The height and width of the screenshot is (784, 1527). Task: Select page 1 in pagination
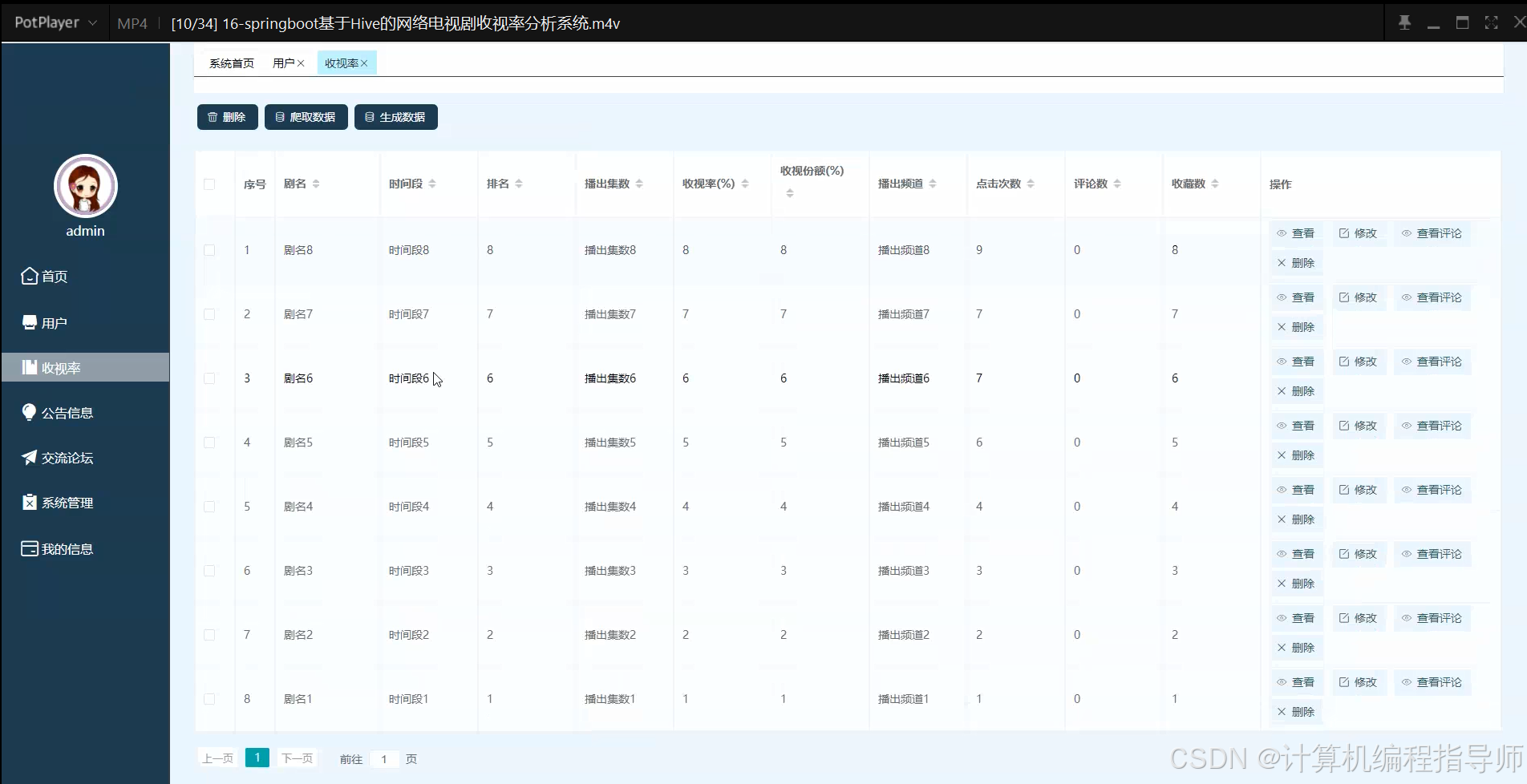point(257,758)
